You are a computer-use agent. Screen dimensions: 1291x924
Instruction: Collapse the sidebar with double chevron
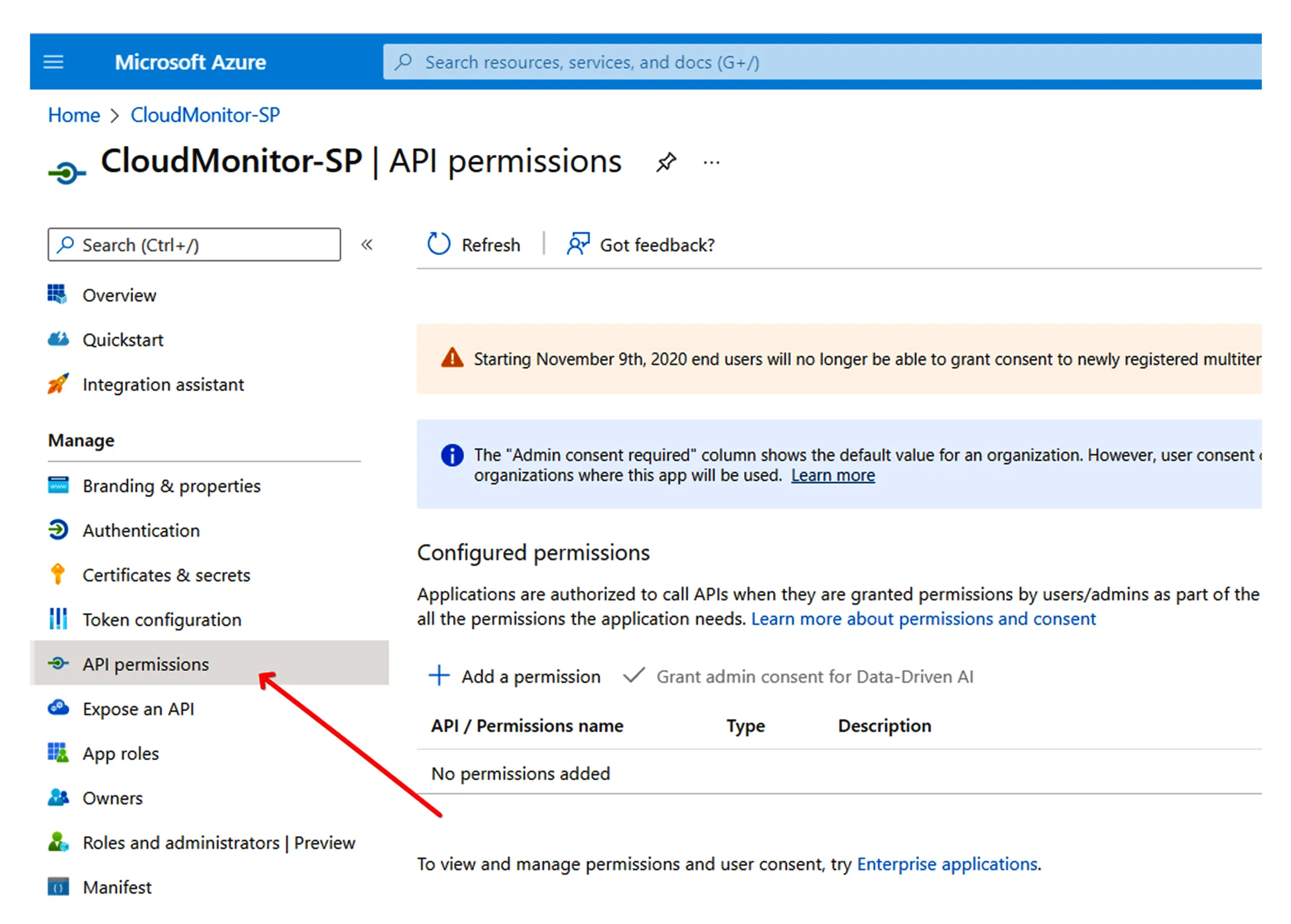[x=367, y=244]
